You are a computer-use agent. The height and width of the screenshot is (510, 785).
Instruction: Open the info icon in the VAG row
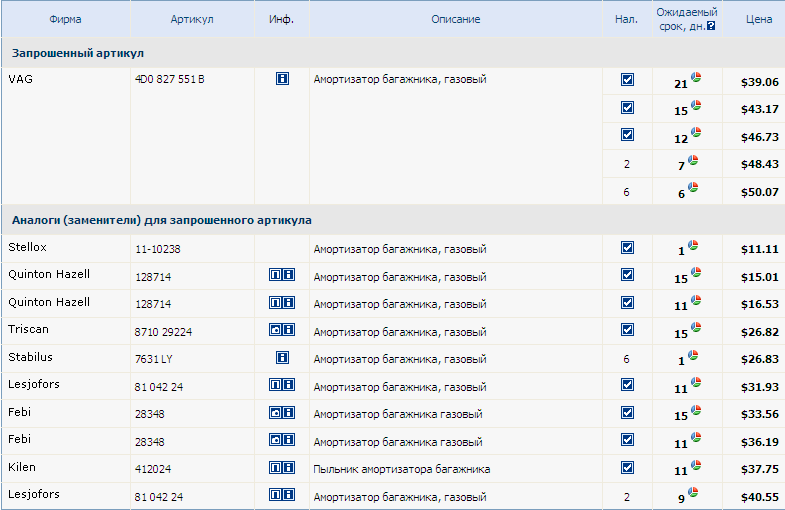[x=282, y=79]
